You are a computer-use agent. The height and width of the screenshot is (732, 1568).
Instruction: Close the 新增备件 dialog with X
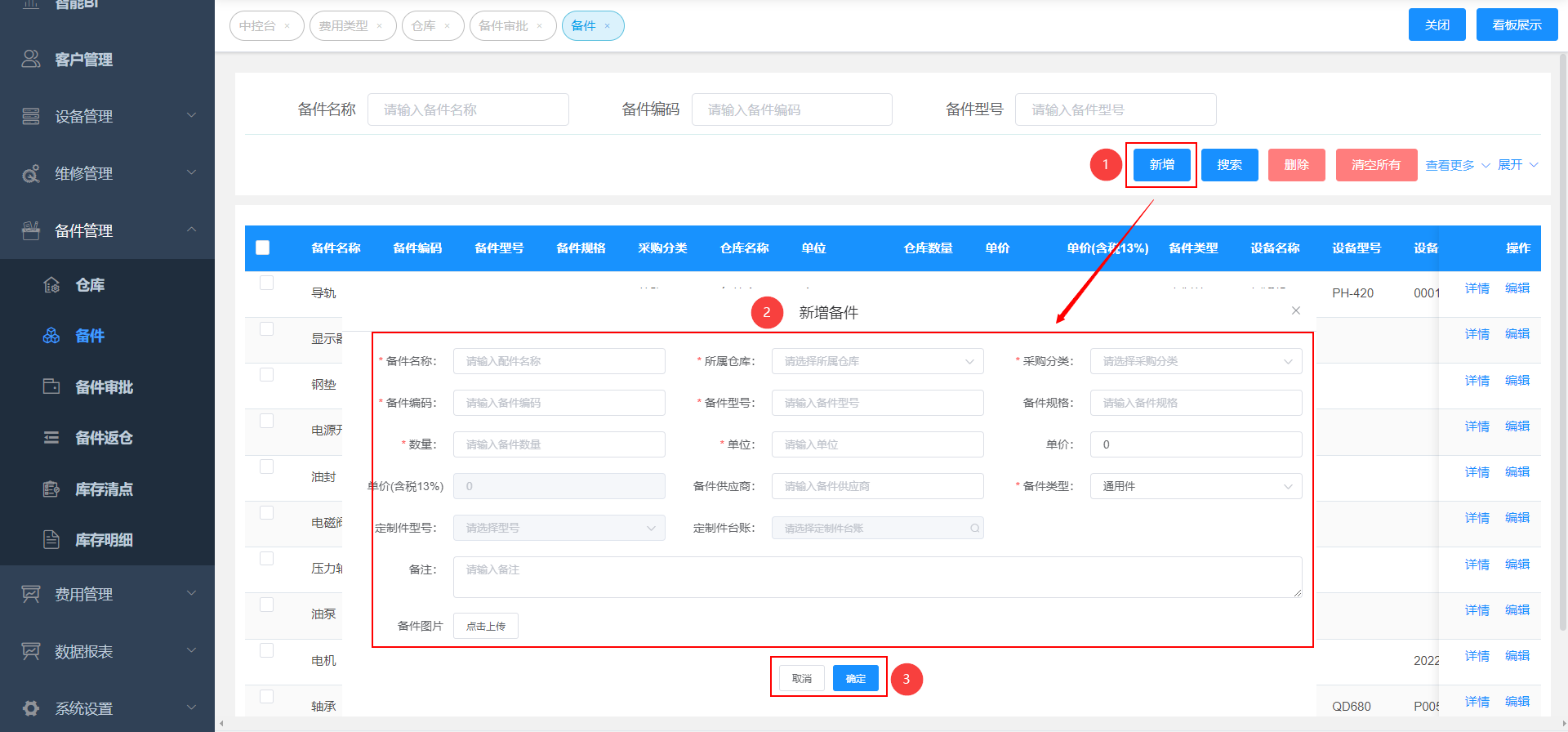point(1296,310)
